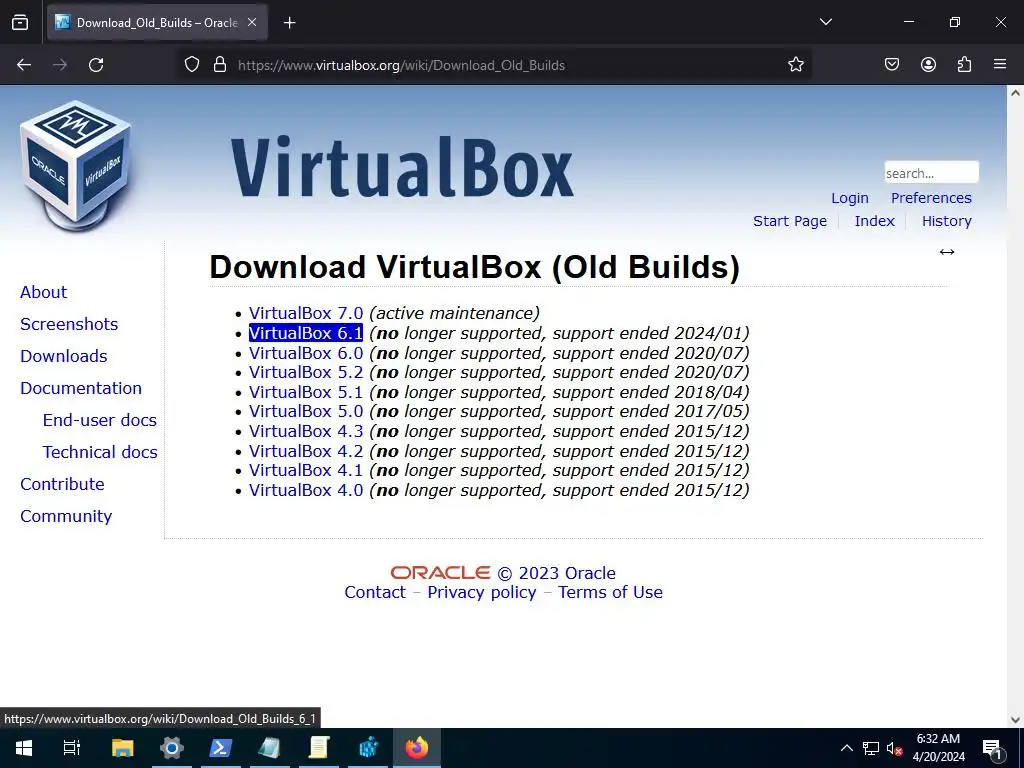The width and height of the screenshot is (1024, 768).
Task: Click the width toggle double-arrow icon
Action: click(x=946, y=252)
